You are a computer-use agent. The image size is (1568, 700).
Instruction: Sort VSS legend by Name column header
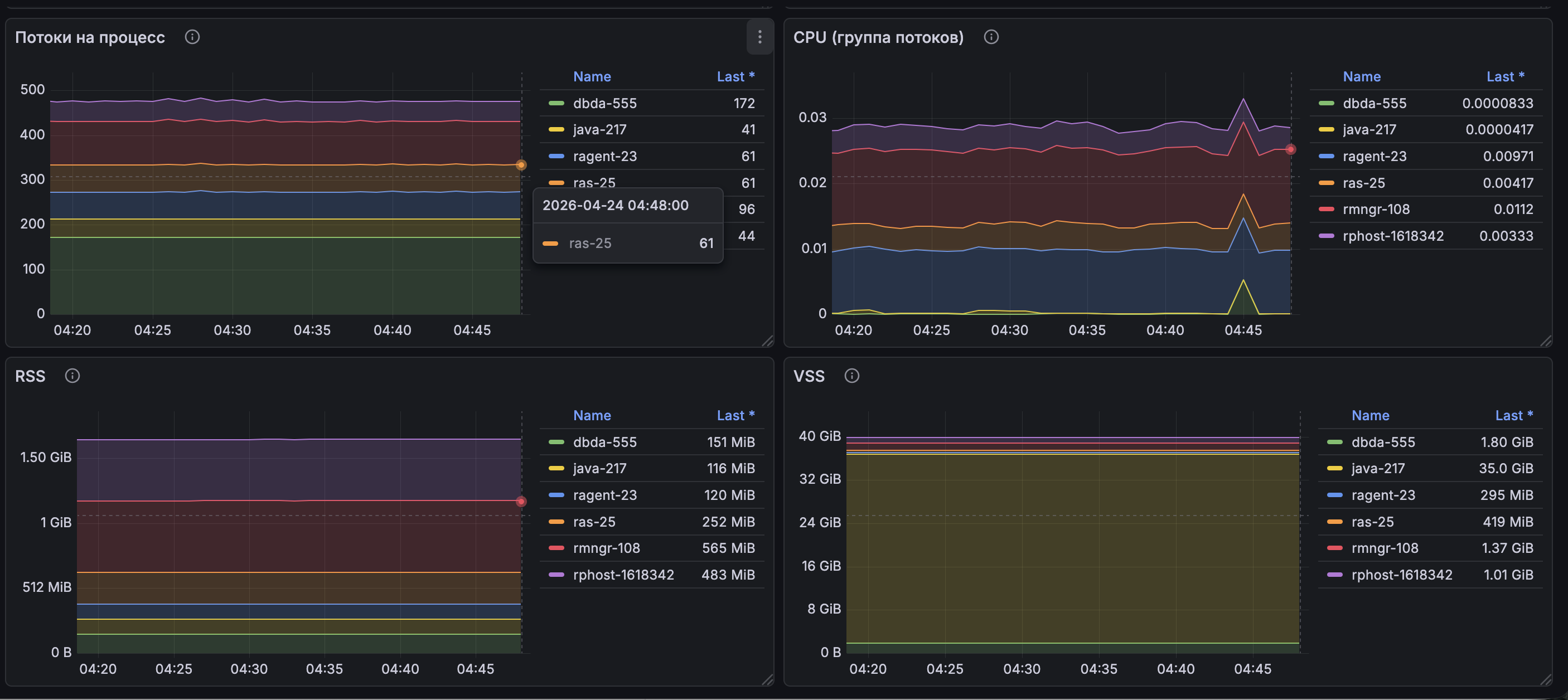point(1370,415)
